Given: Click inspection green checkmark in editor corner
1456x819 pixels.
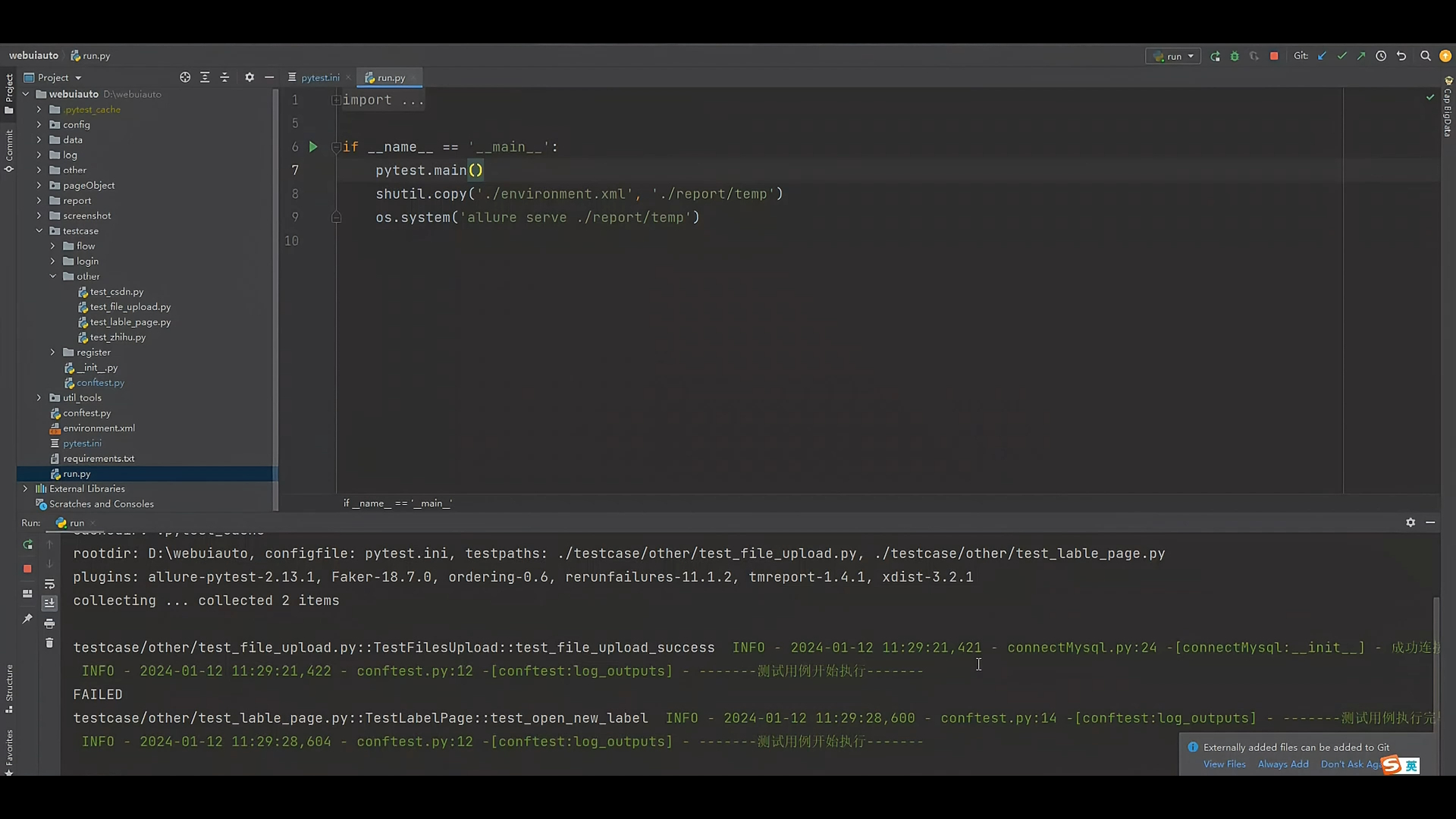Looking at the screenshot, I should 1430,97.
